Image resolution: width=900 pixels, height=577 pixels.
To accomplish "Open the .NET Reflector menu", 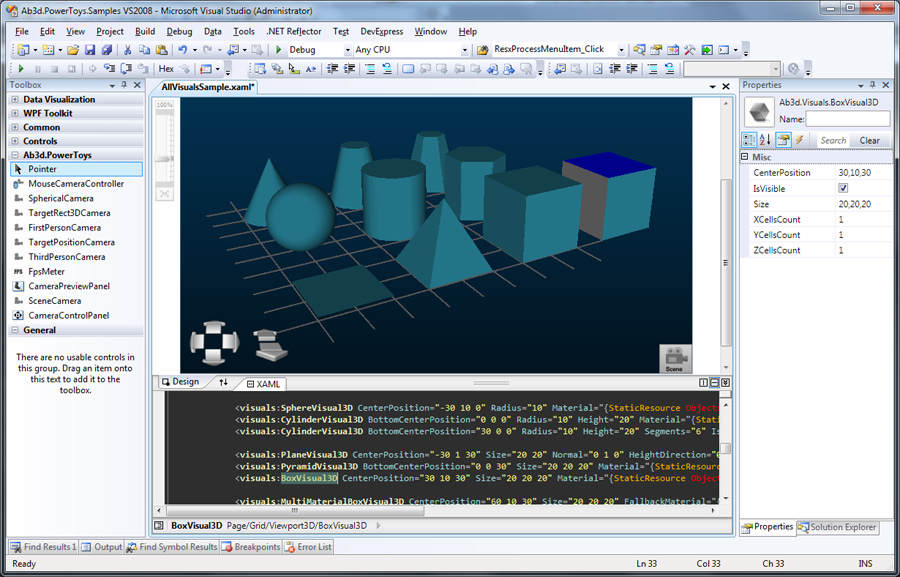I will tap(293, 32).
